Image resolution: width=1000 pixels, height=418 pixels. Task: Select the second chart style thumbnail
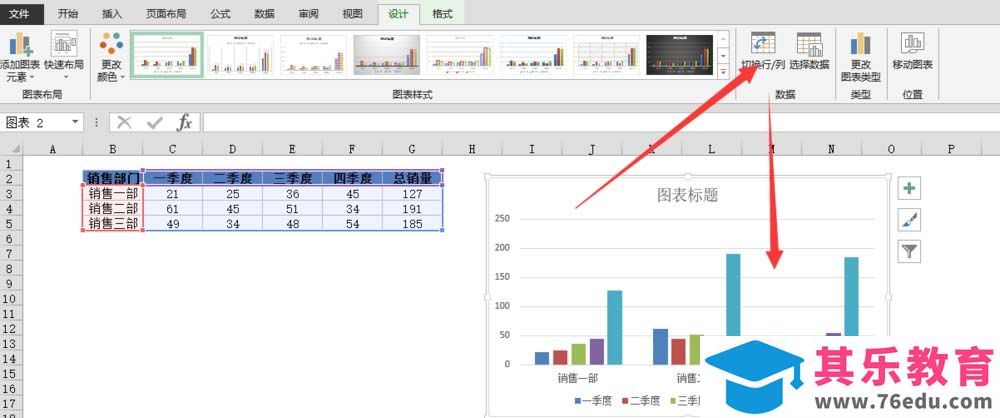240,56
